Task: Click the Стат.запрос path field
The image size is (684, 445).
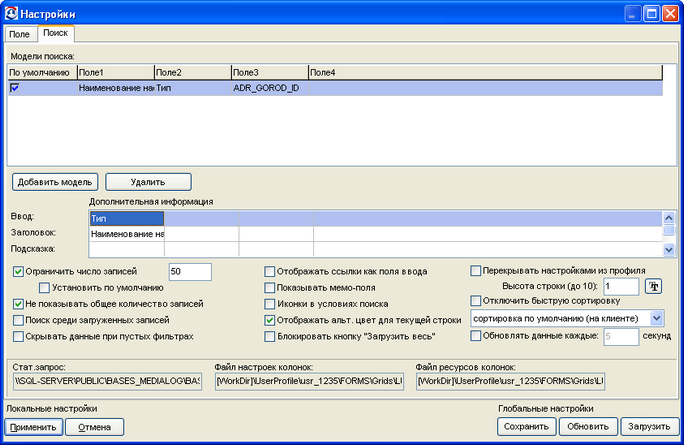Action: click(x=107, y=381)
